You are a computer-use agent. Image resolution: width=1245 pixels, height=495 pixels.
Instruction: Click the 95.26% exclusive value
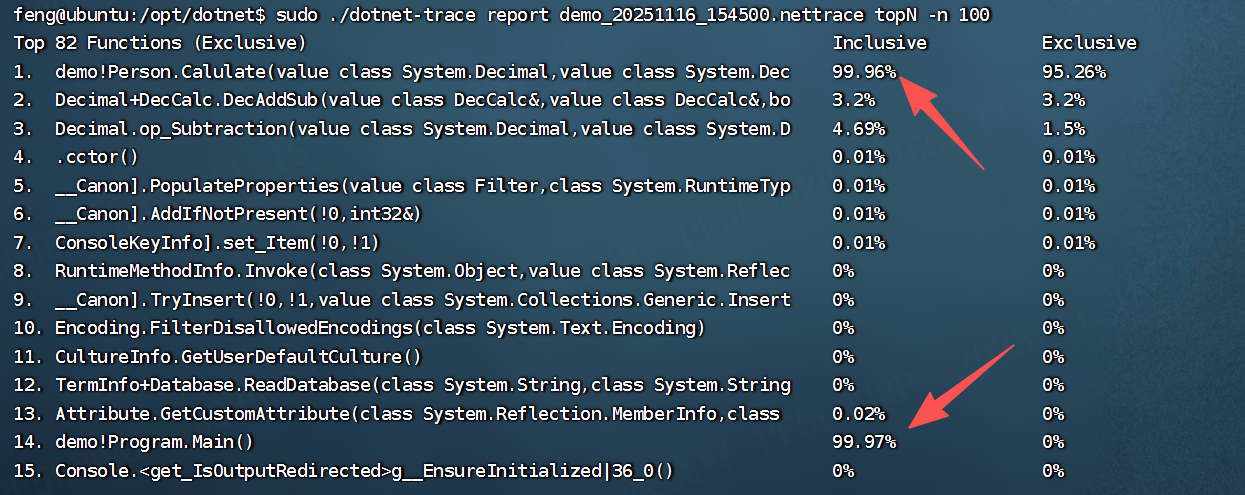1073,72
